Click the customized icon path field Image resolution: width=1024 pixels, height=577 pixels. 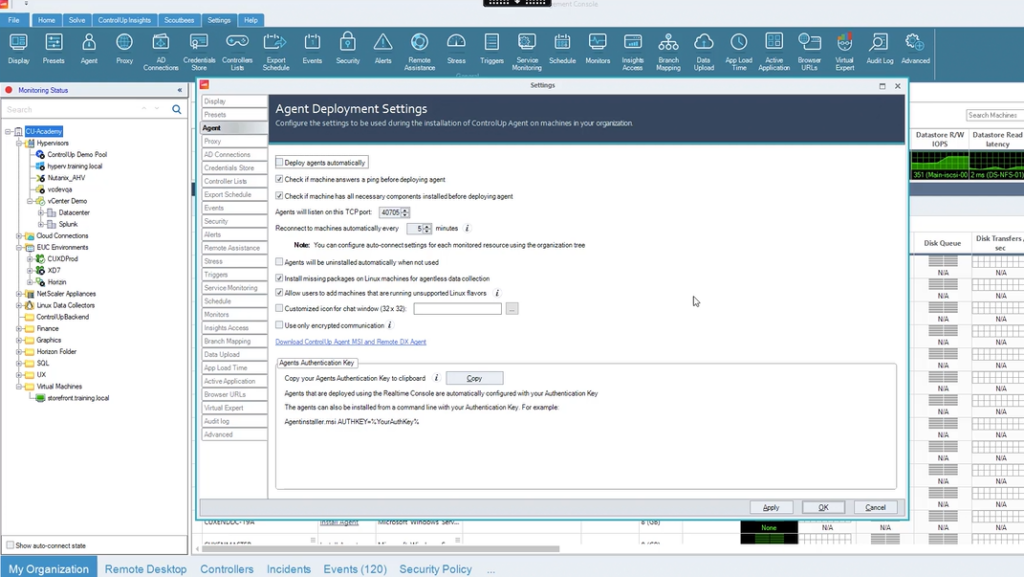(x=457, y=309)
